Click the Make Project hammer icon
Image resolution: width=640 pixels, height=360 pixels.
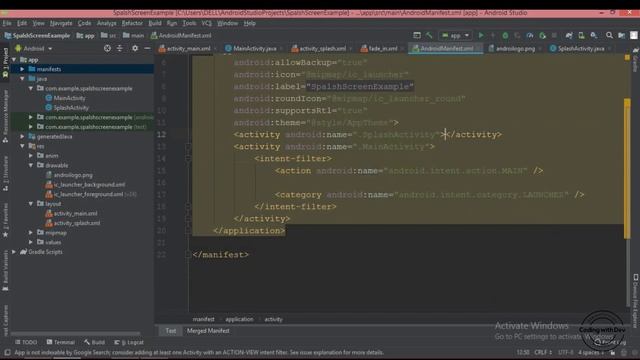point(429,36)
